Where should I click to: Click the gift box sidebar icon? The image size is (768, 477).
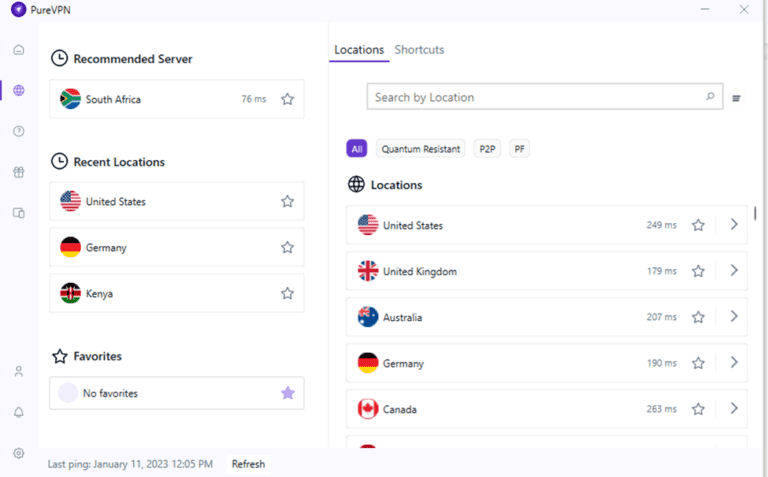18,172
